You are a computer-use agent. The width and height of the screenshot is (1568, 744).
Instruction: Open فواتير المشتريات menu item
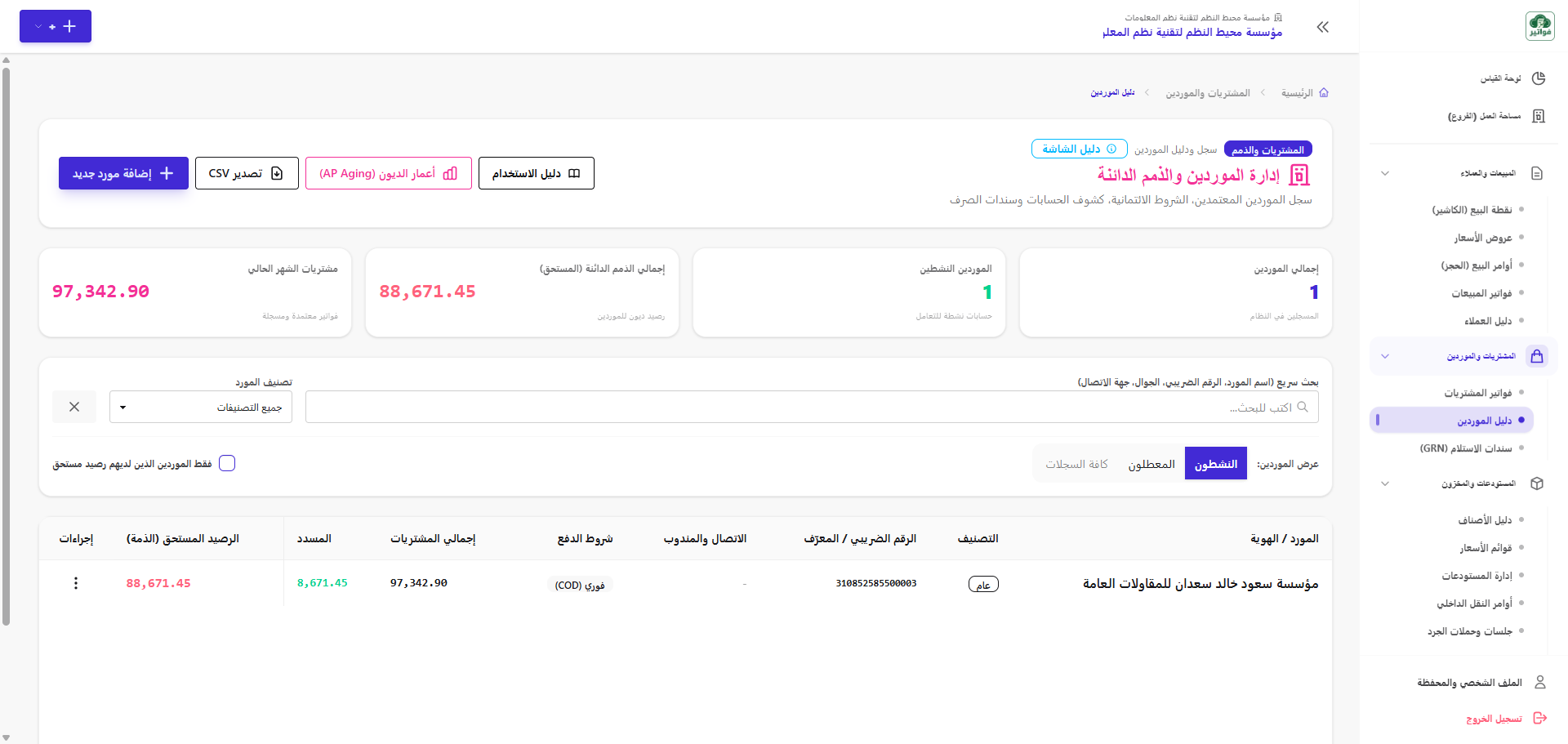point(1477,393)
